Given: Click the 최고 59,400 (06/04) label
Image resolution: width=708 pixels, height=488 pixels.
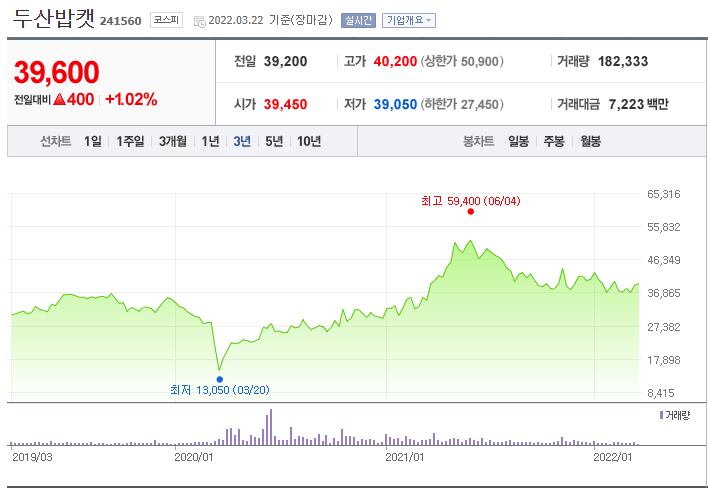Looking at the screenshot, I should [x=470, y=201].
